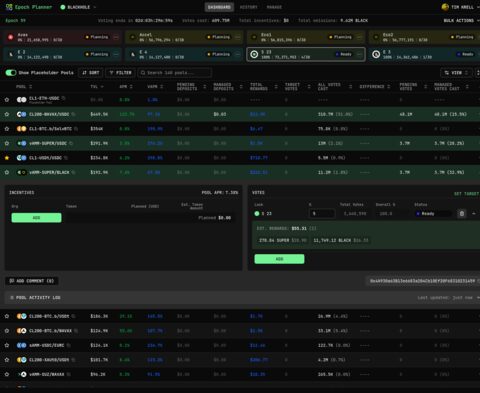
Task: Star the CL1-ETH-USDC pool
Action: click(7, 100)
